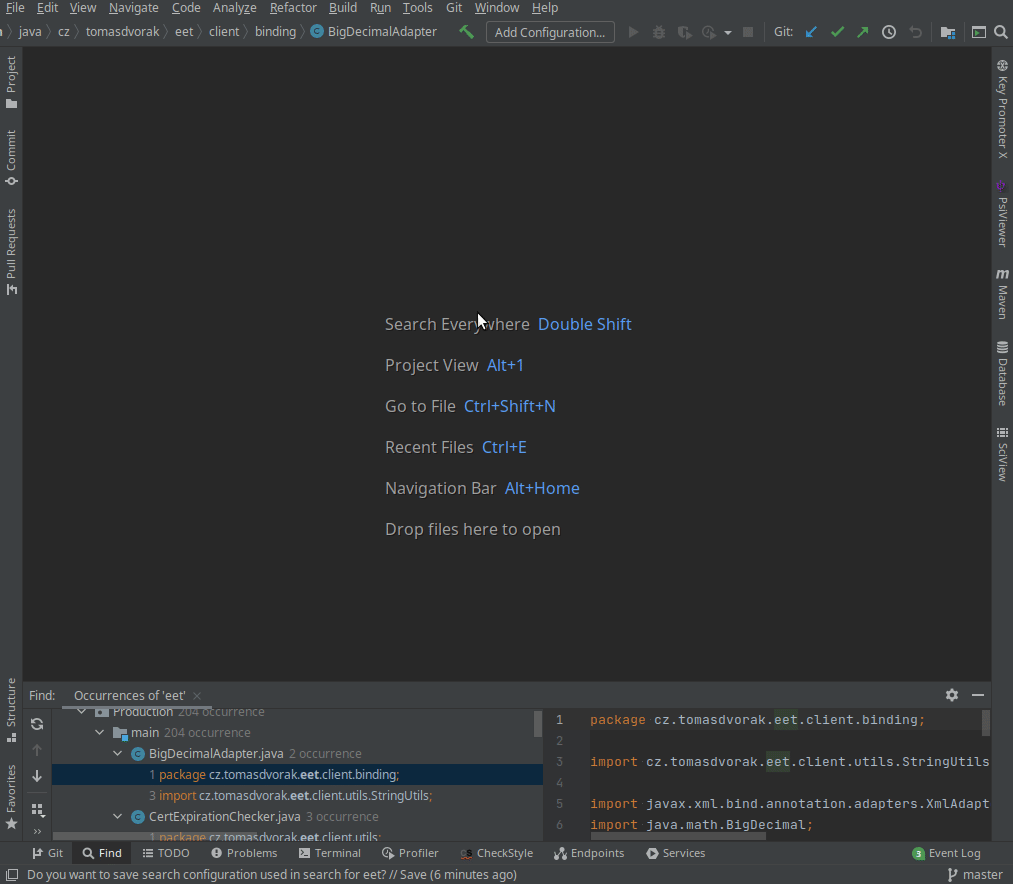Open the Project Structure folder icon
This screenshot has width=1013, height=884.
(x=948, y=32)
